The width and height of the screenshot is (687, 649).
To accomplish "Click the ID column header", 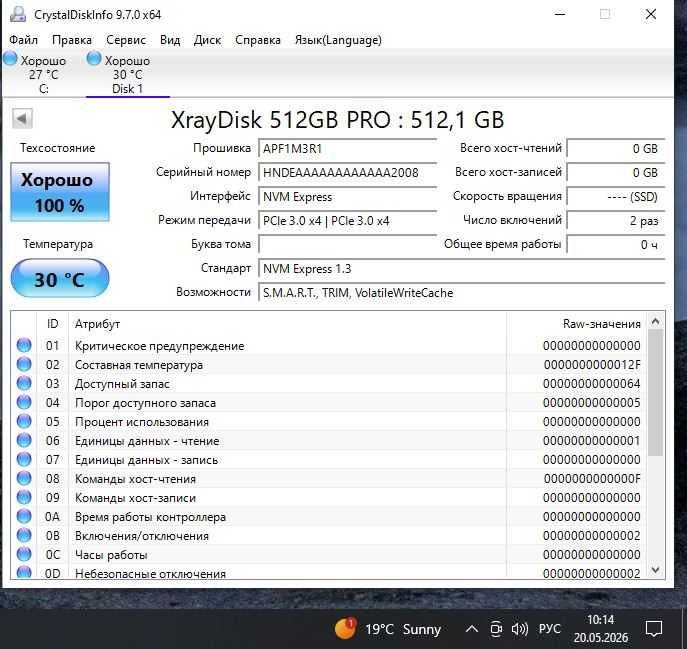I will (x=53, y=324).
